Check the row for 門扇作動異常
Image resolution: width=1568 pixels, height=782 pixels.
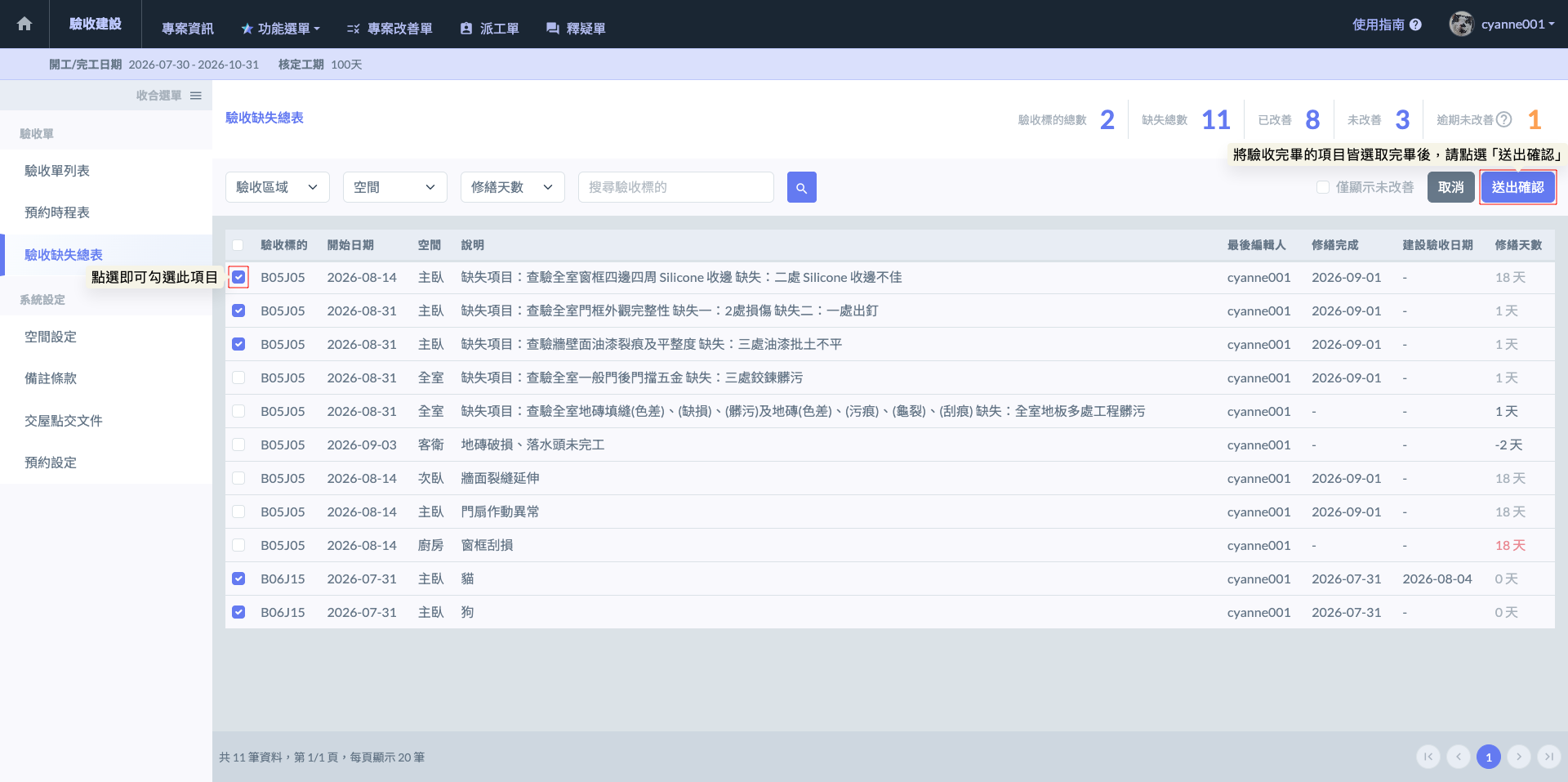[x=238, y=512]
